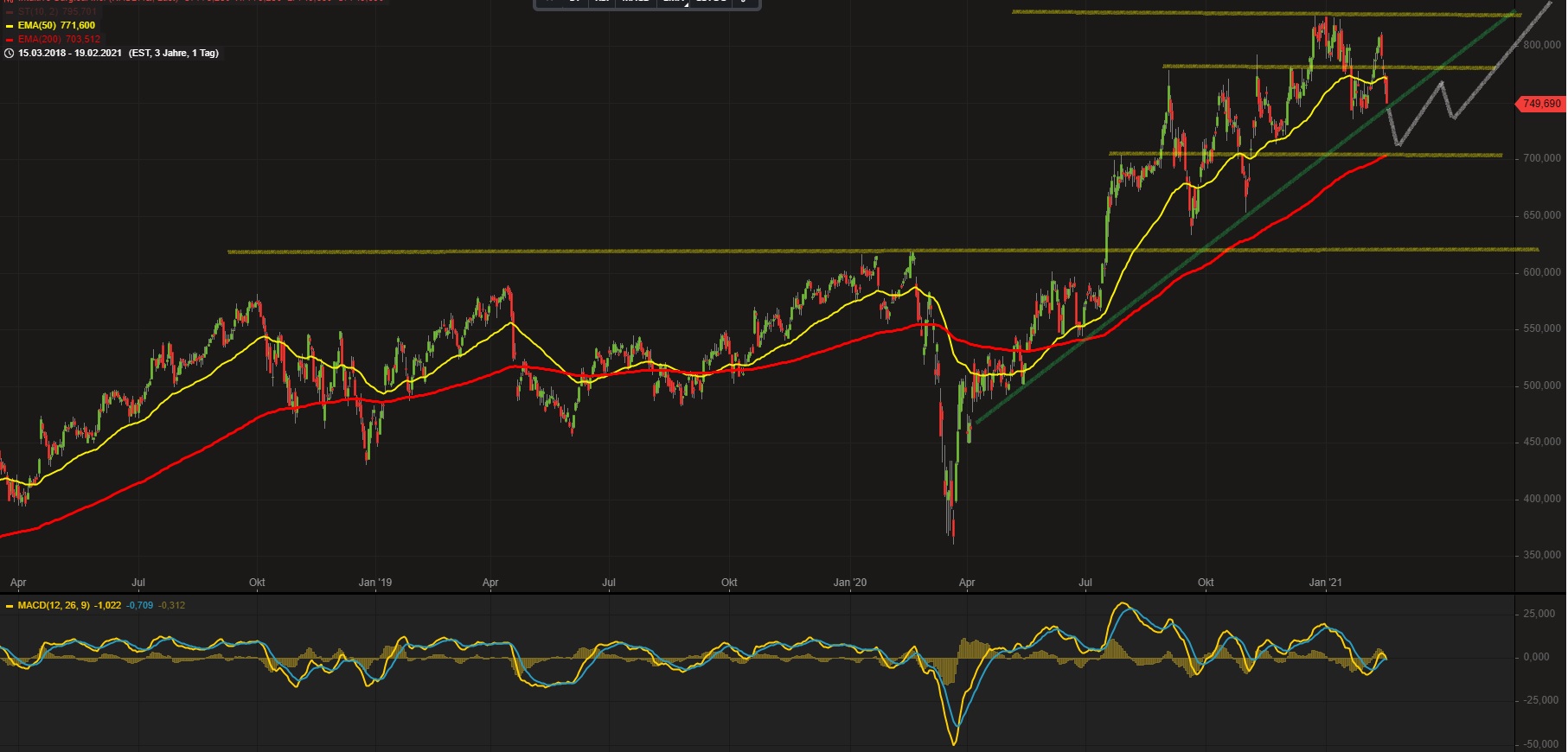
Task: Open MACD(12, 26, 9) indicator settings
Action: click(x=54, y=606)
